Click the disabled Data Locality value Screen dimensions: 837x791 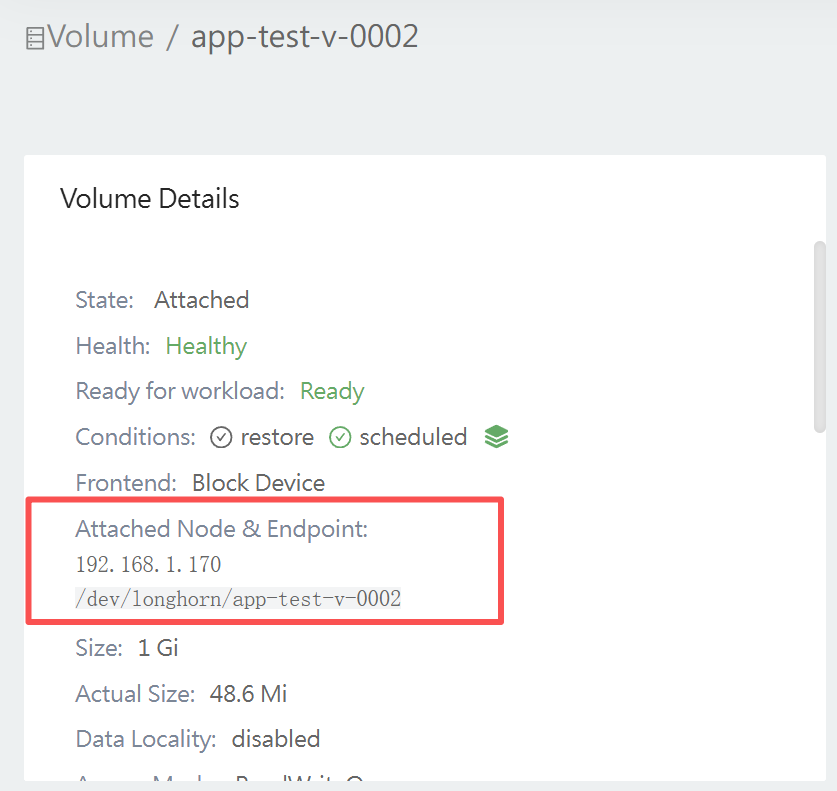point(276,739)
